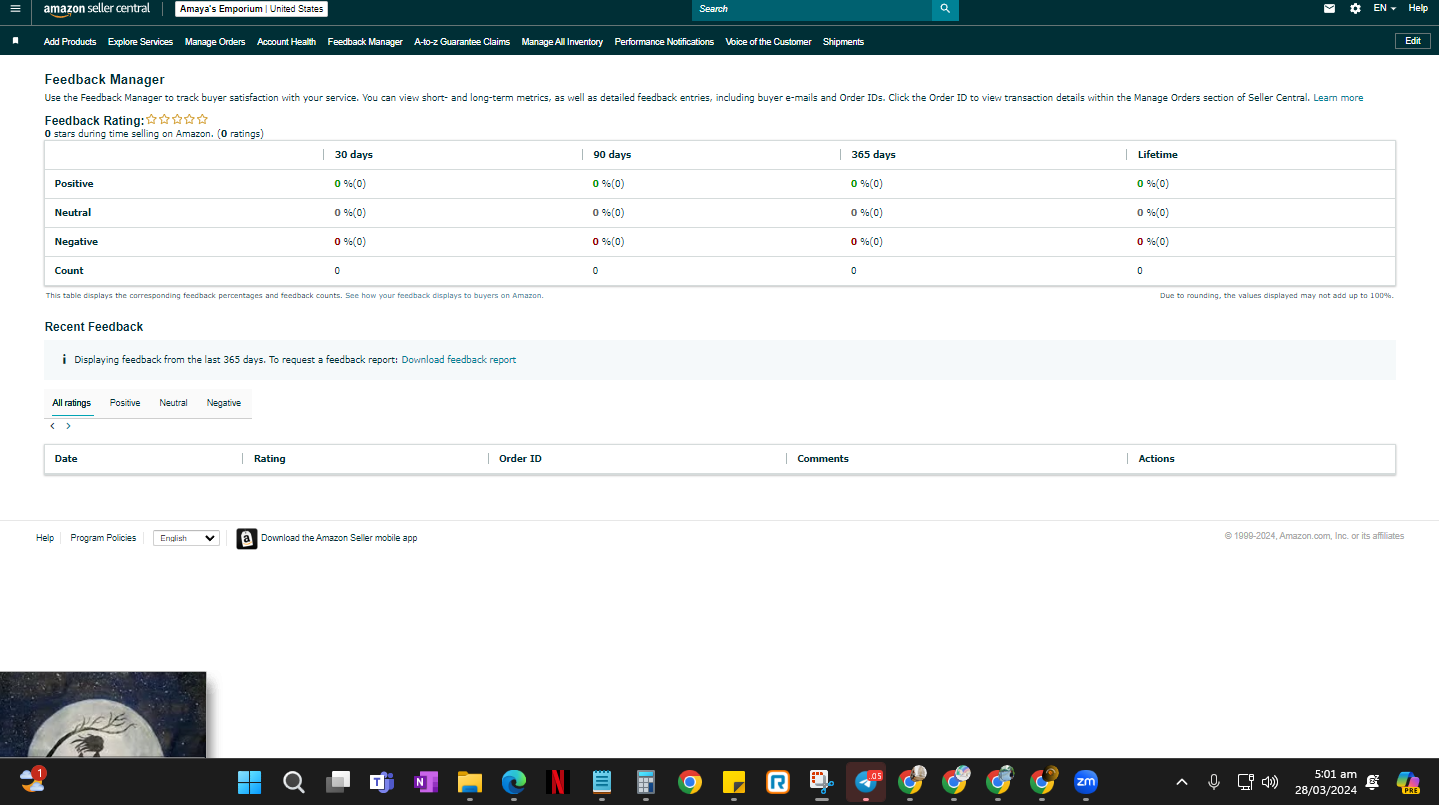Open RingCentral from the taskbar
Screen dimensions: 1439x805
coord(778,782)
